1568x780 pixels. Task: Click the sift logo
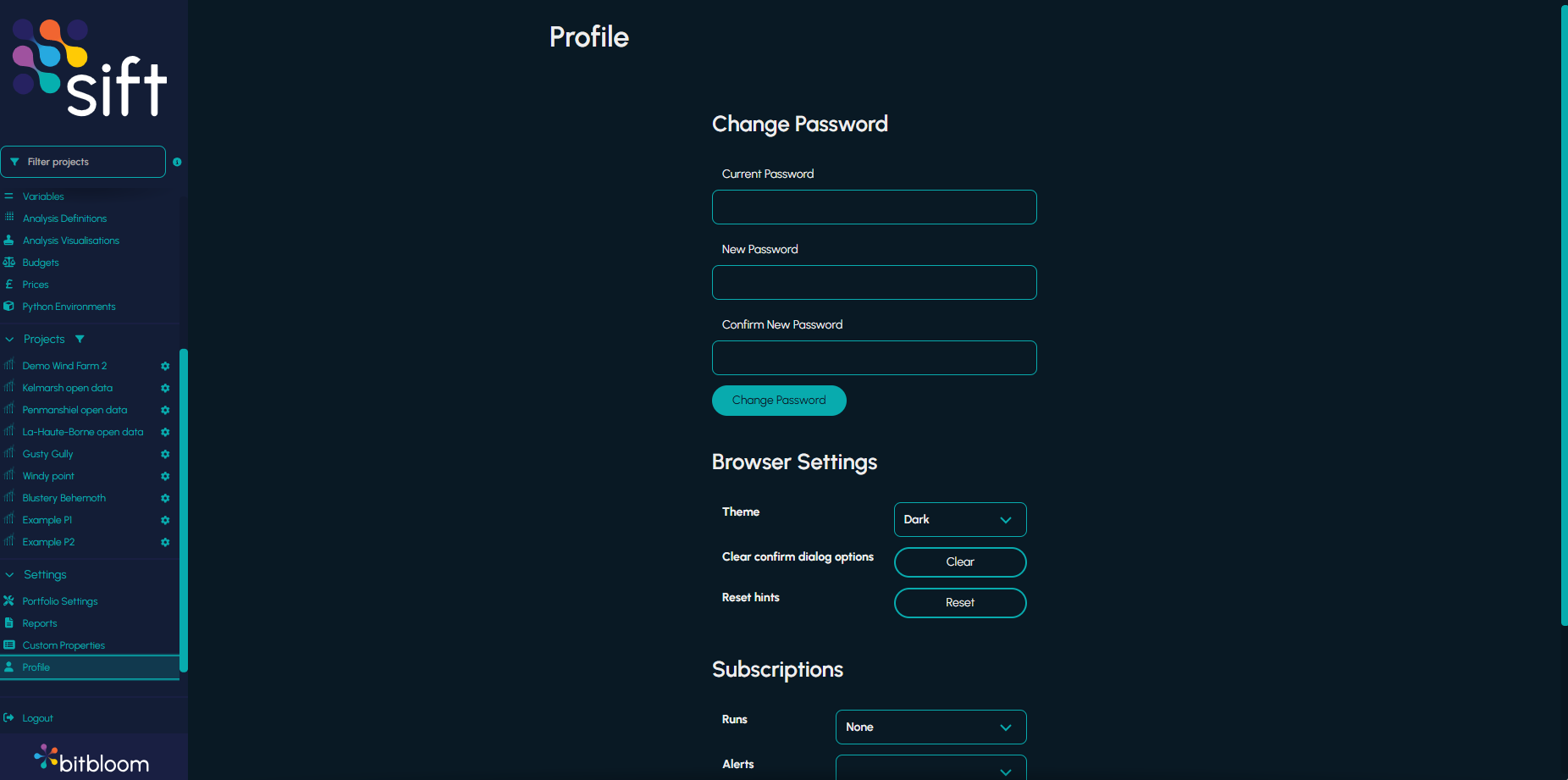pyautogui.click(x=90, y=67)
